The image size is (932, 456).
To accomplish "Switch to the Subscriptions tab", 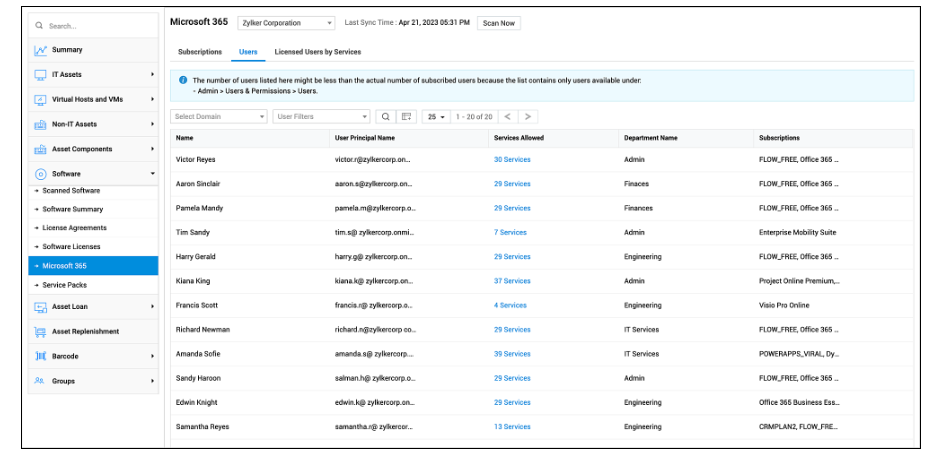I will pos(200,52).
